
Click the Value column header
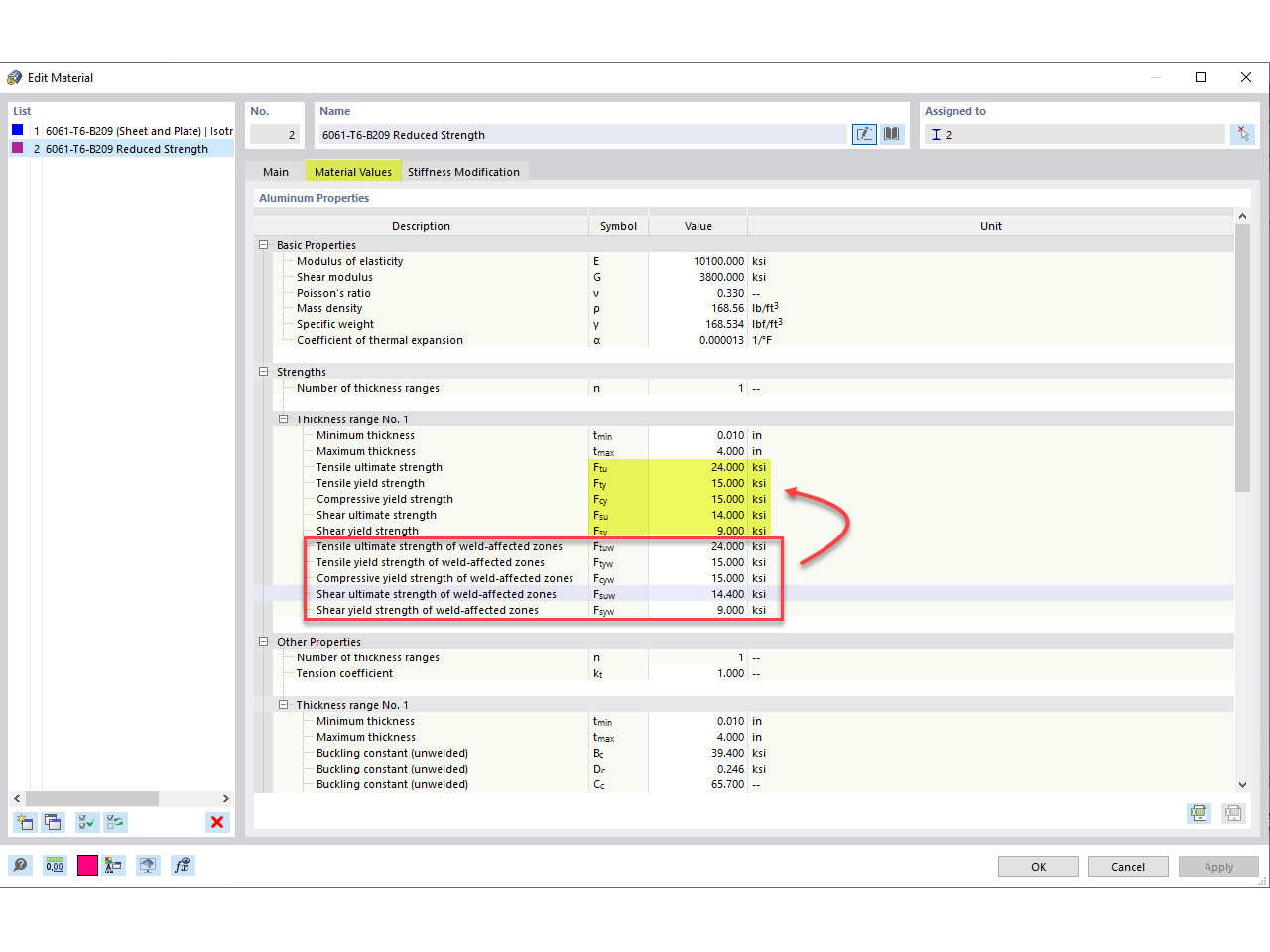point(698,226)
